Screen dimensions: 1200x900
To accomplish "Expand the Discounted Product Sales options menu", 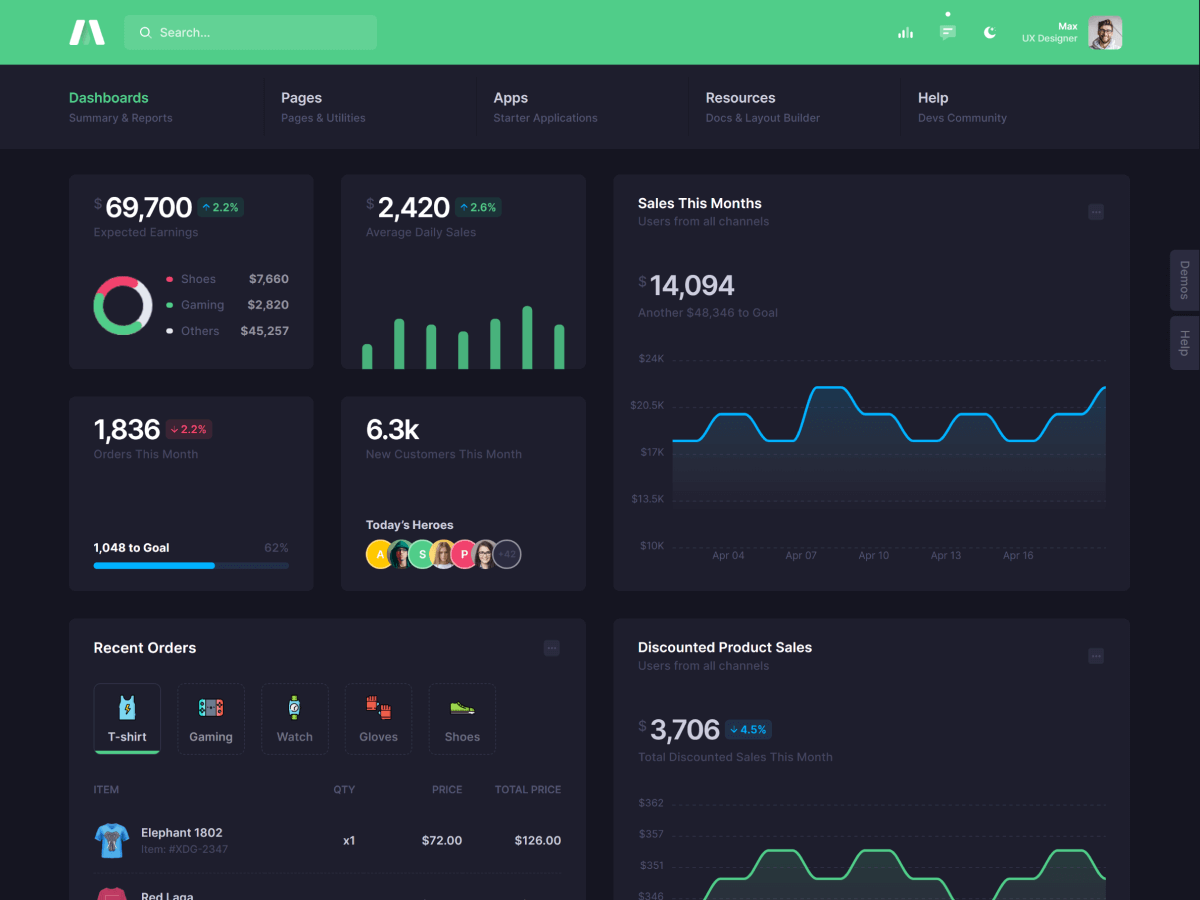I will click(1096, 656).
